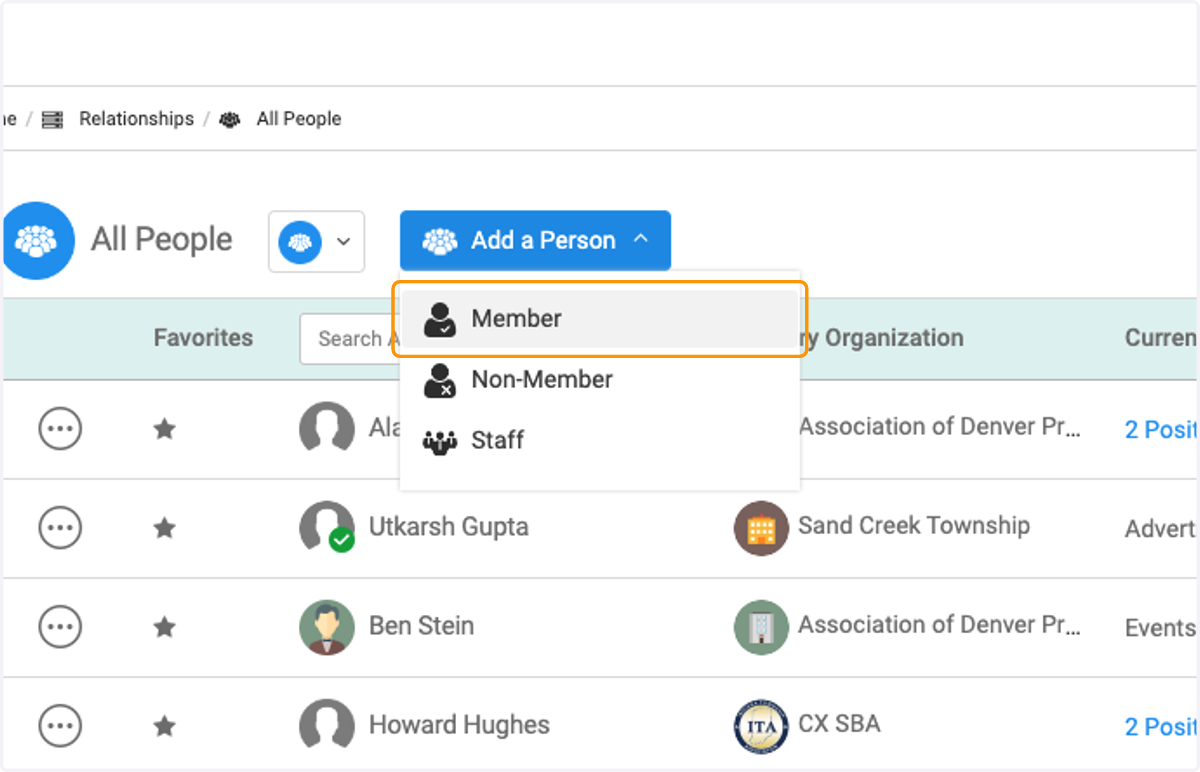Open Utkarsh Gupta's name
The width and height of the screenshot is (1200, 772).
point(449,527)
